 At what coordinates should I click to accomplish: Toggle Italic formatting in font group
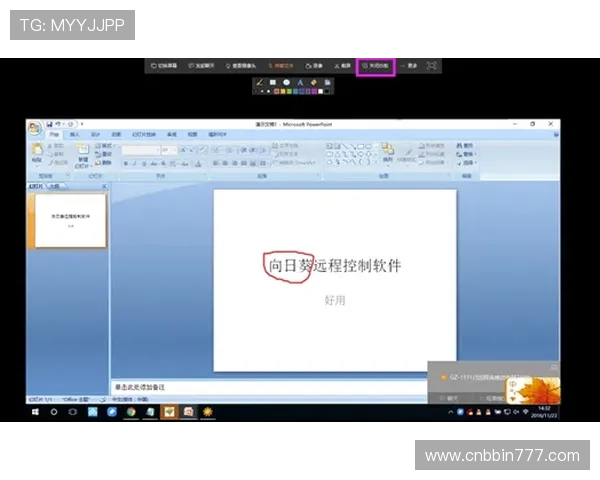click(x=135, y=164)
